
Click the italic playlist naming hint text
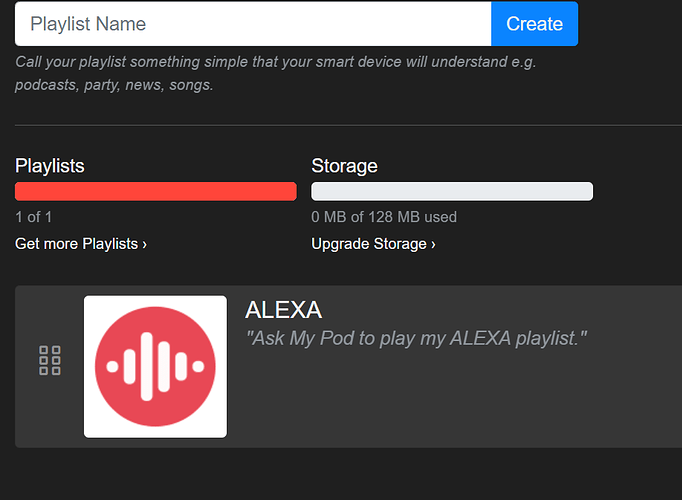coord(276,73)
